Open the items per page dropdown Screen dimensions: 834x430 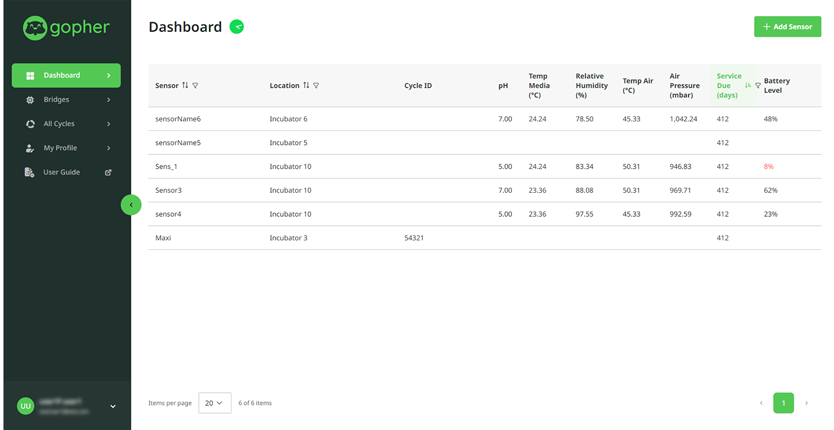(215, 403)
